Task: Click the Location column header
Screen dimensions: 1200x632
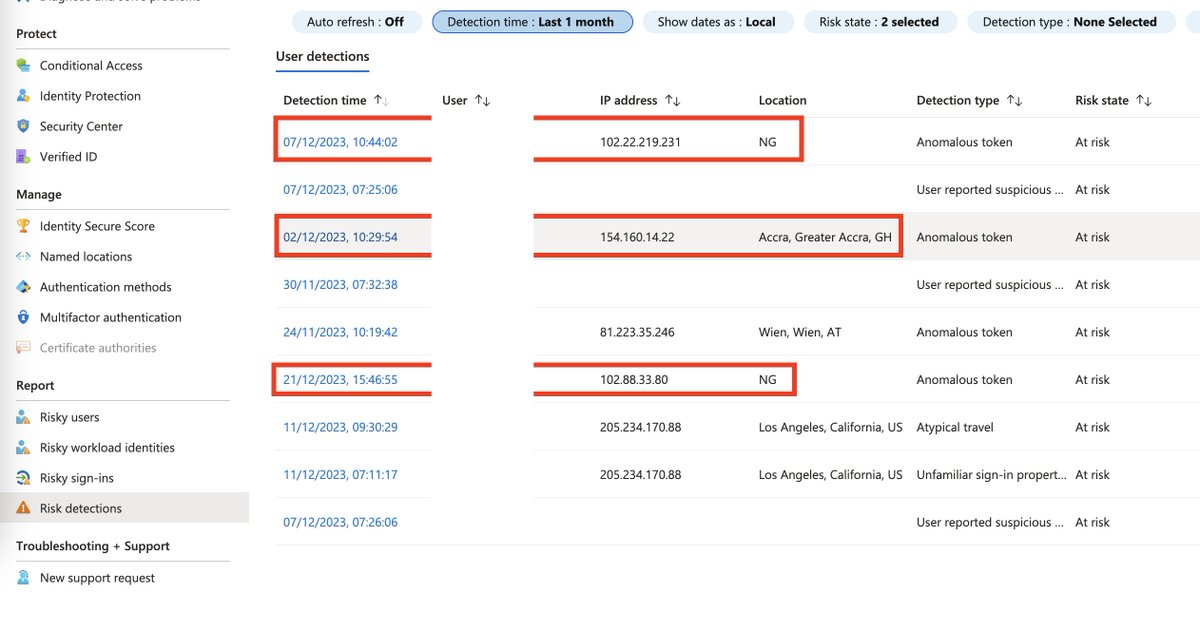Action: point(782,100)
